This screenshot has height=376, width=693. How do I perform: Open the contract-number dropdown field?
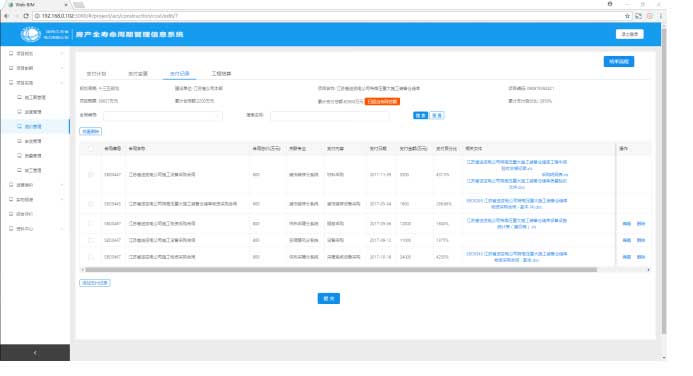tap(163, 115)
